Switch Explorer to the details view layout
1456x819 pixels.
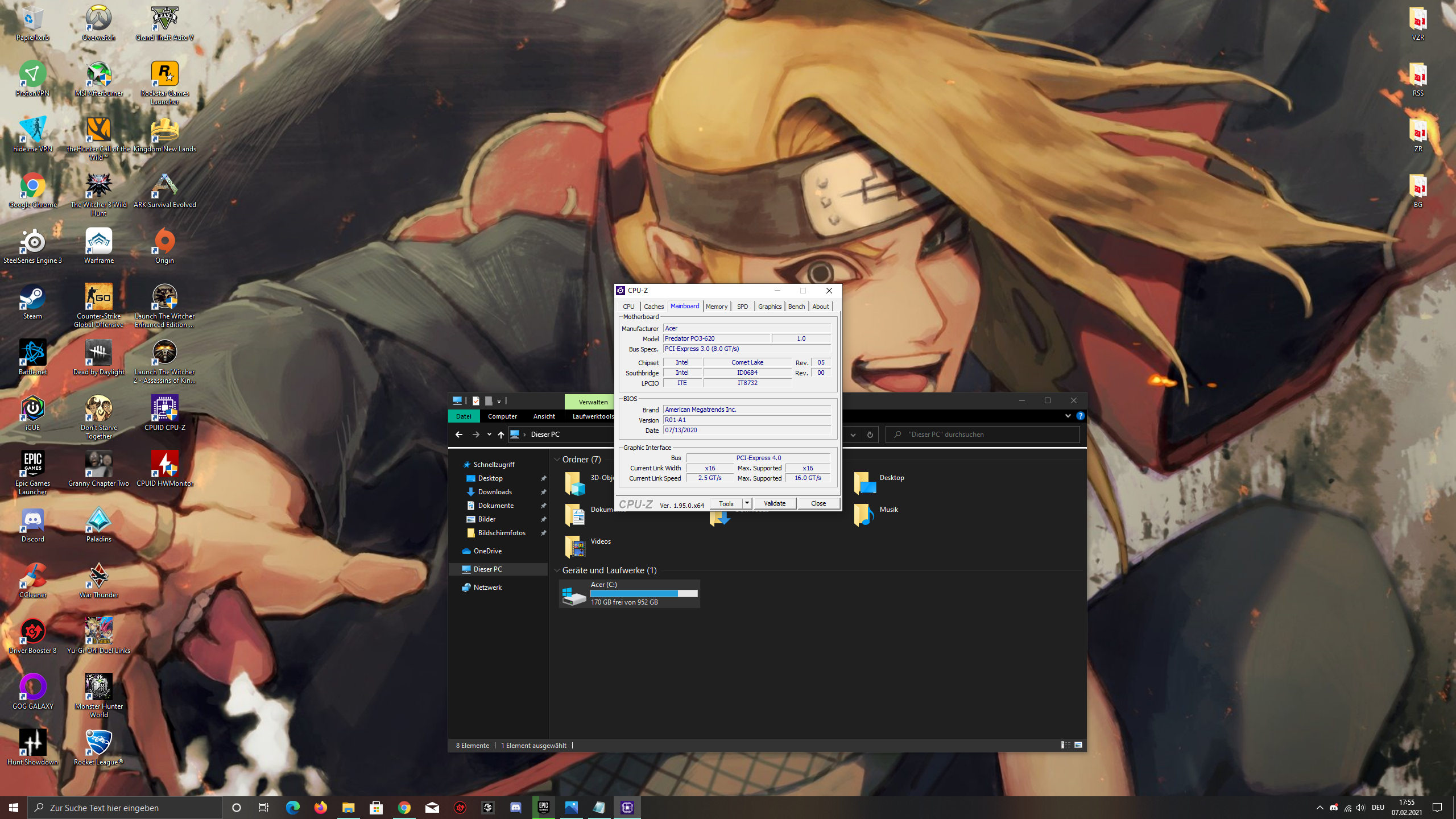[1065, 745]
